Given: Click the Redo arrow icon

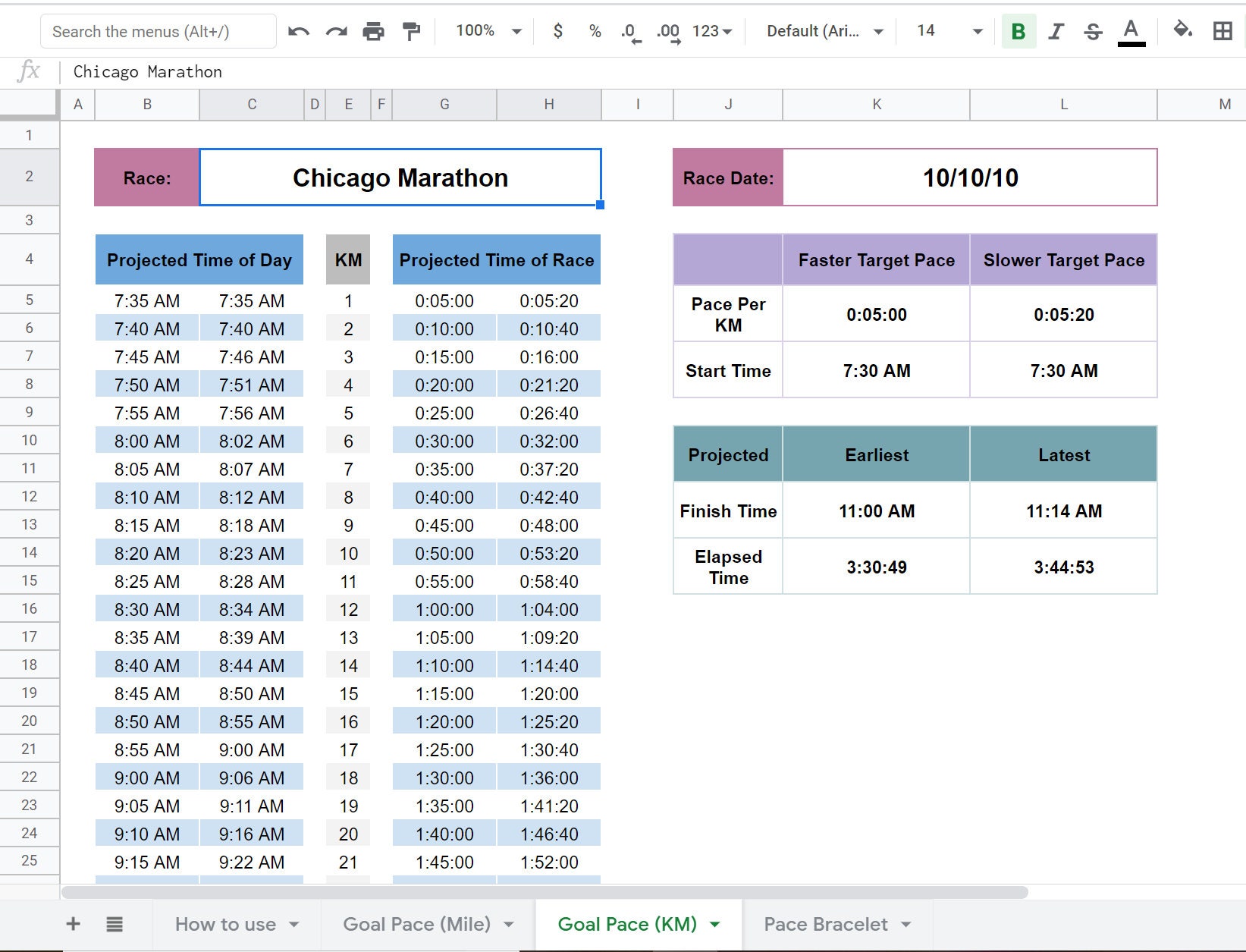Looking at the screenshot, I should 336,31.
